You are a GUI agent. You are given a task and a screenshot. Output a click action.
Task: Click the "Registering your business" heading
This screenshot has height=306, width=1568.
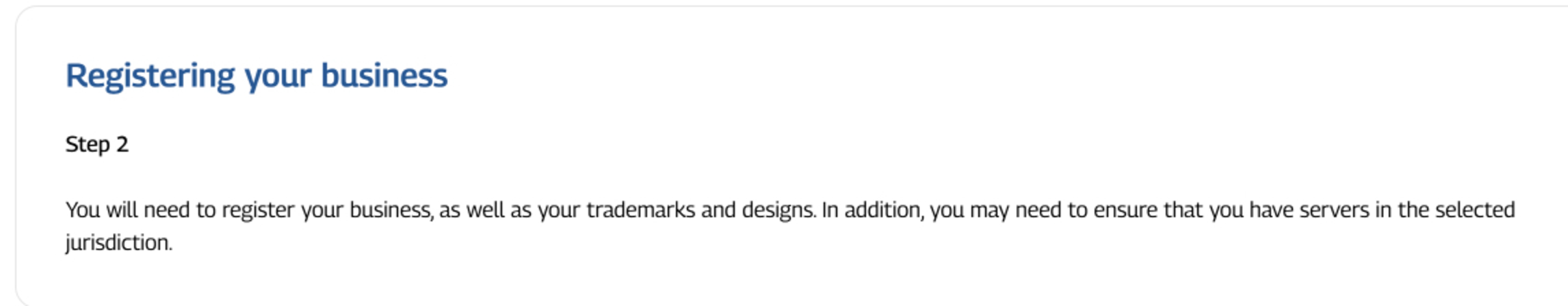pyautogui.click(x=257, y=76)
